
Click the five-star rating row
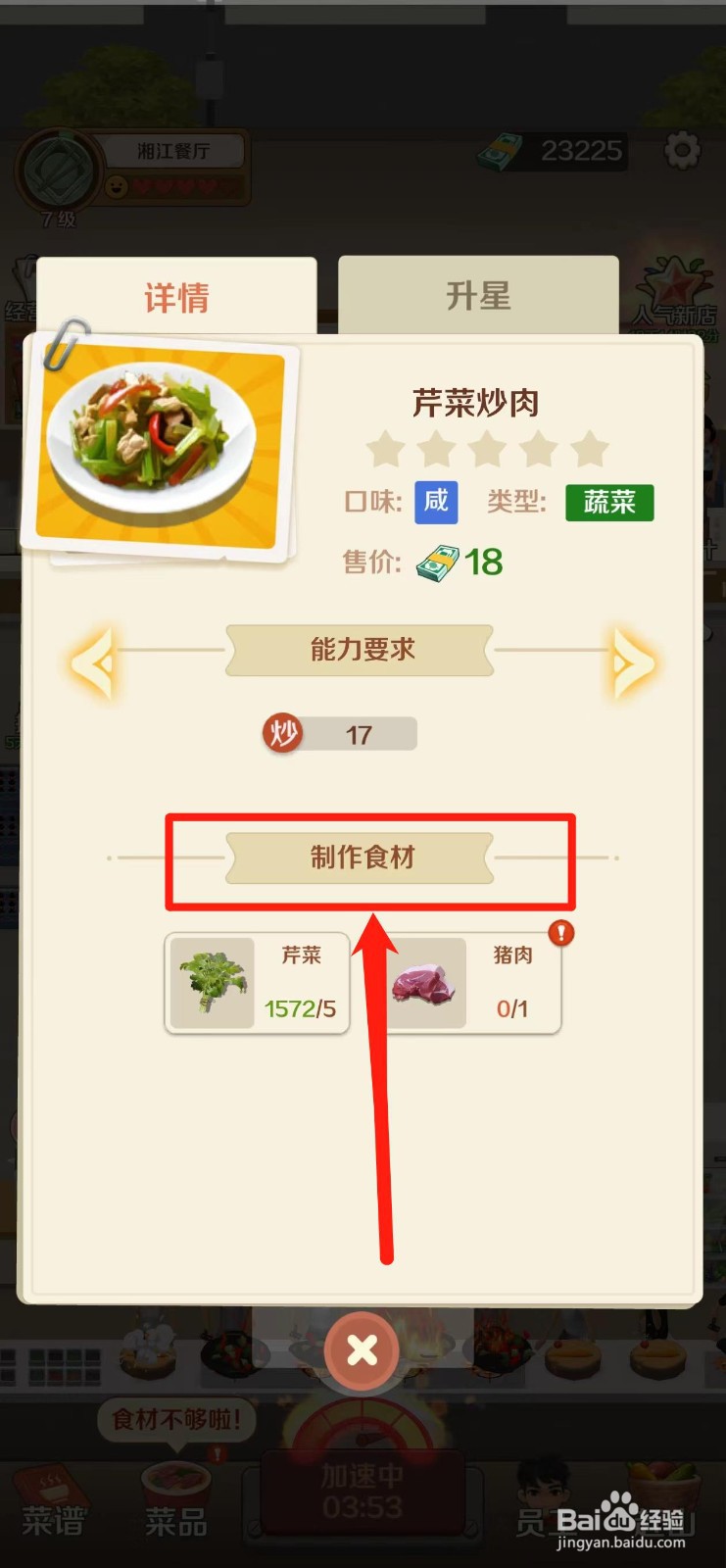pos(487,449)
